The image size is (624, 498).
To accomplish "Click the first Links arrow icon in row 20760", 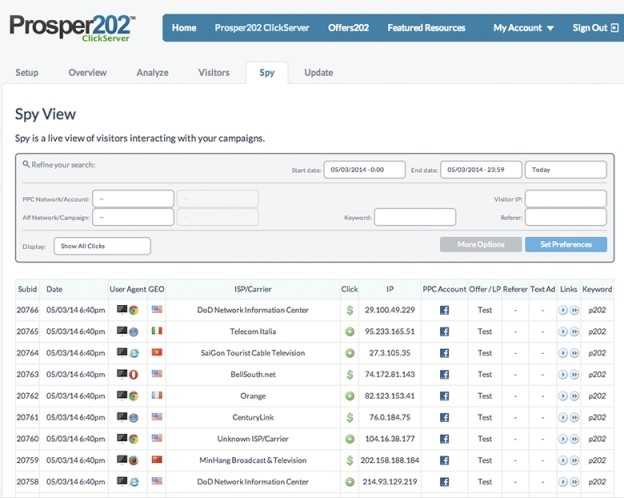I will pos(562,439).
